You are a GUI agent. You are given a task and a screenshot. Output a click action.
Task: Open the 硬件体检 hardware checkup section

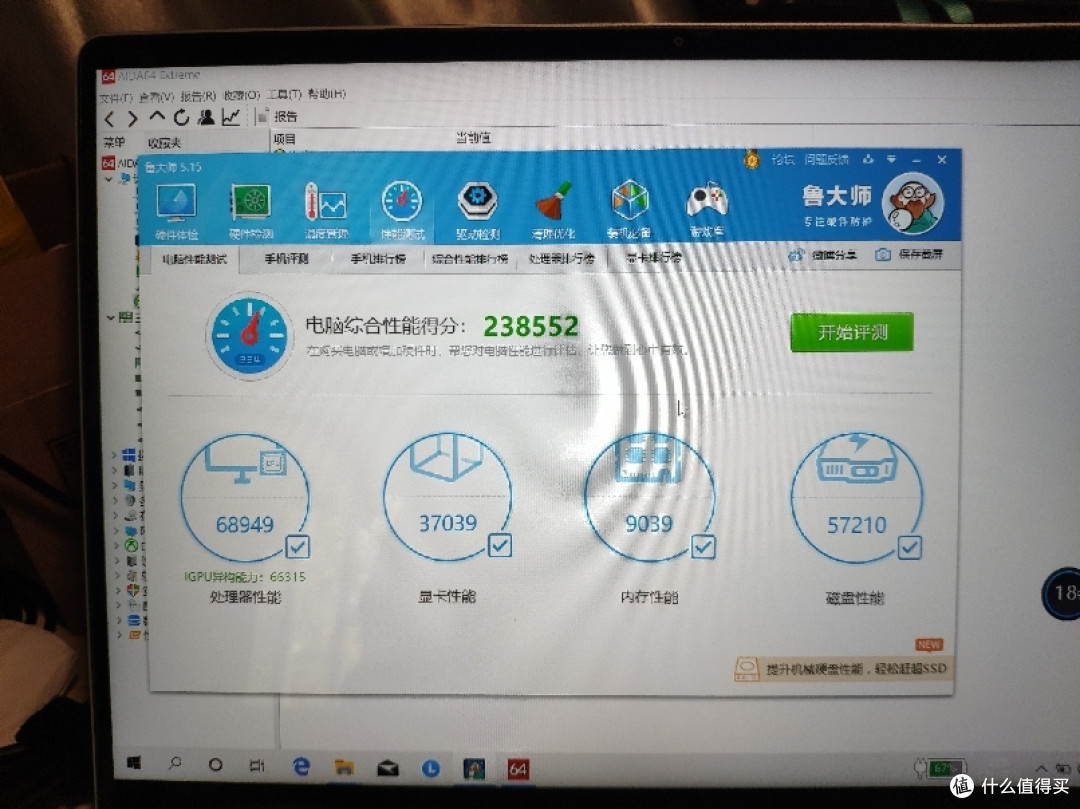(176, 212)
